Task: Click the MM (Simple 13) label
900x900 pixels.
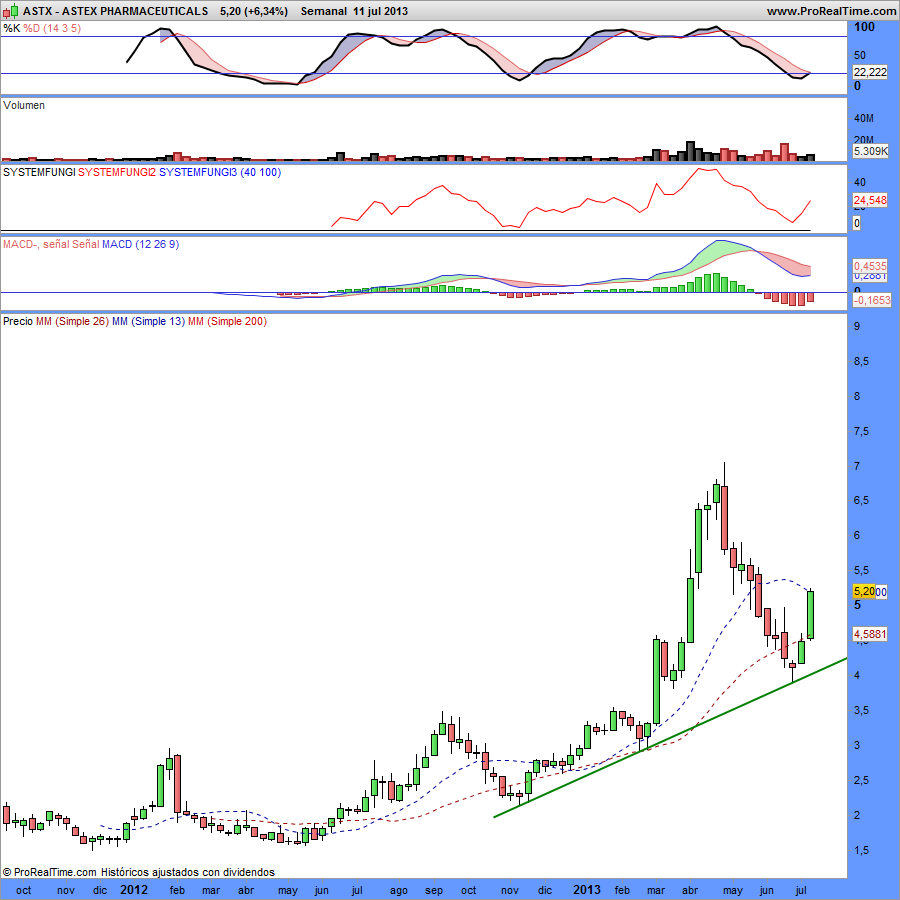Action: pos(149,321)
